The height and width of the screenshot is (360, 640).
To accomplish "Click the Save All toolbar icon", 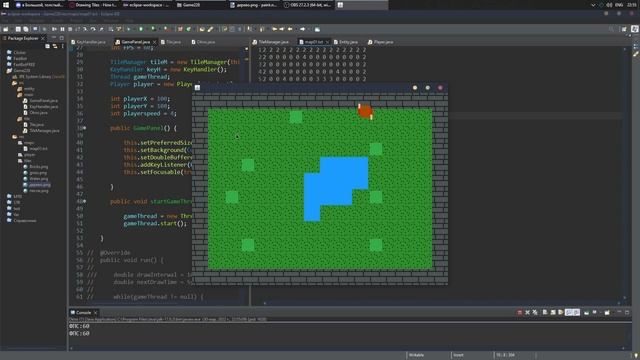I will click(26, 29).
